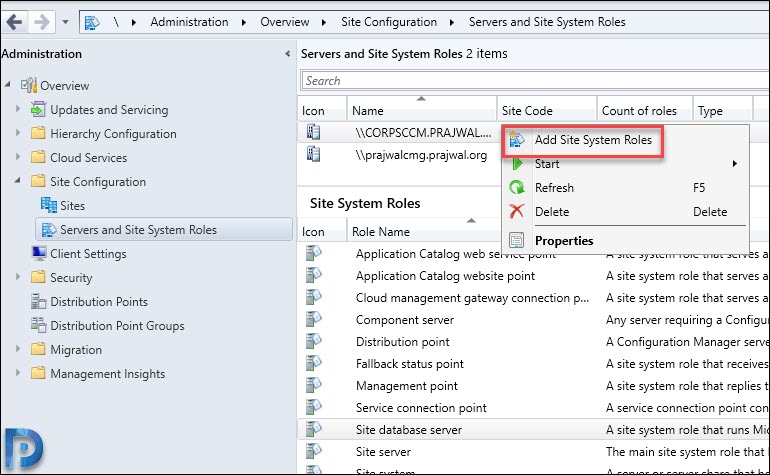Open Properties from the context menu

[625, 241]
